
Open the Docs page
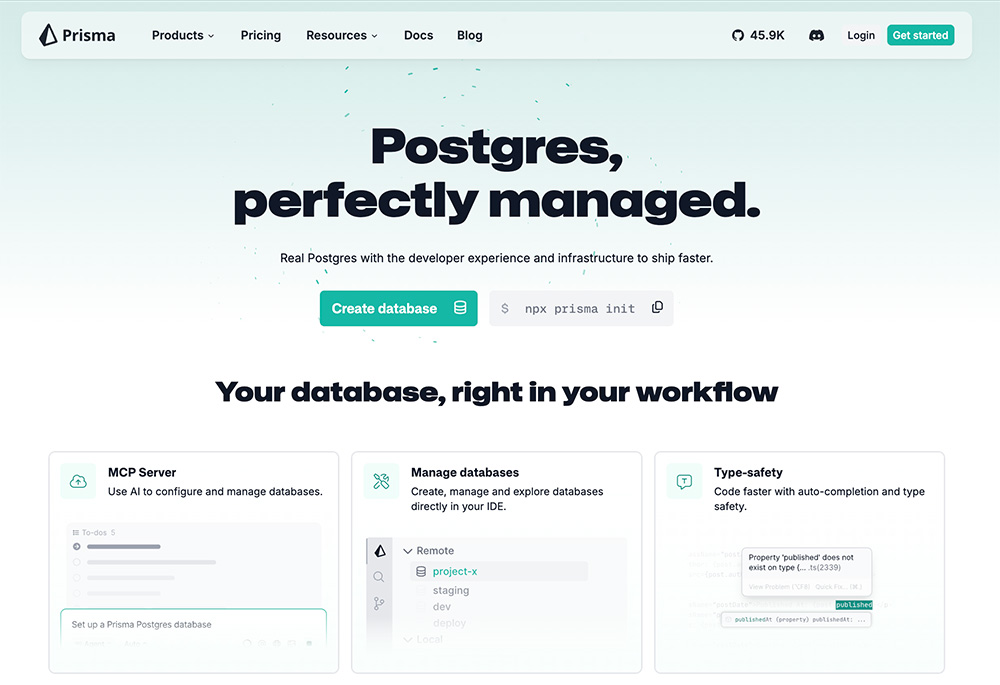[x=418, y=36]
